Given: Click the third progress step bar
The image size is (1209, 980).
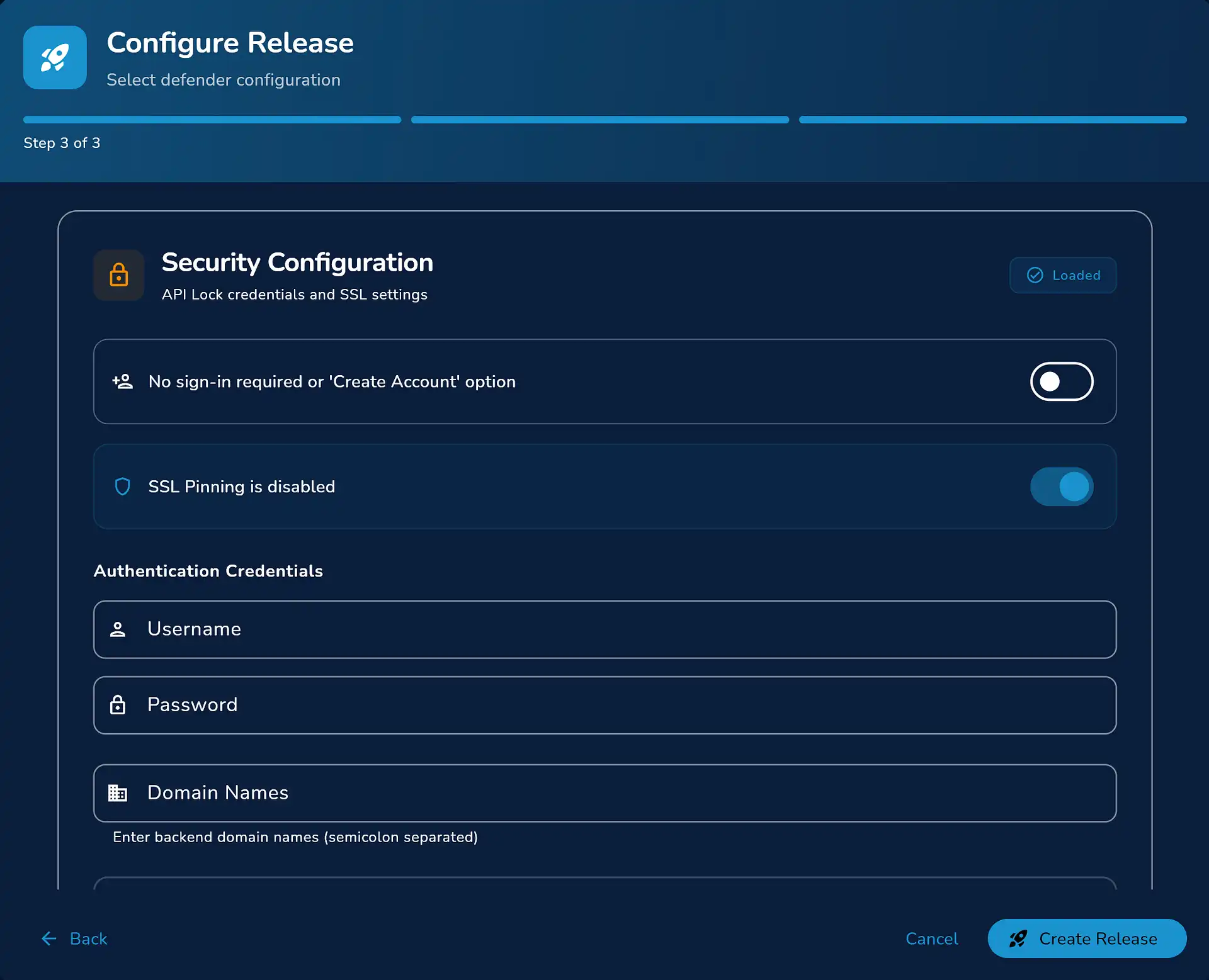Looking at the screenshot, I should pos(993,120).
